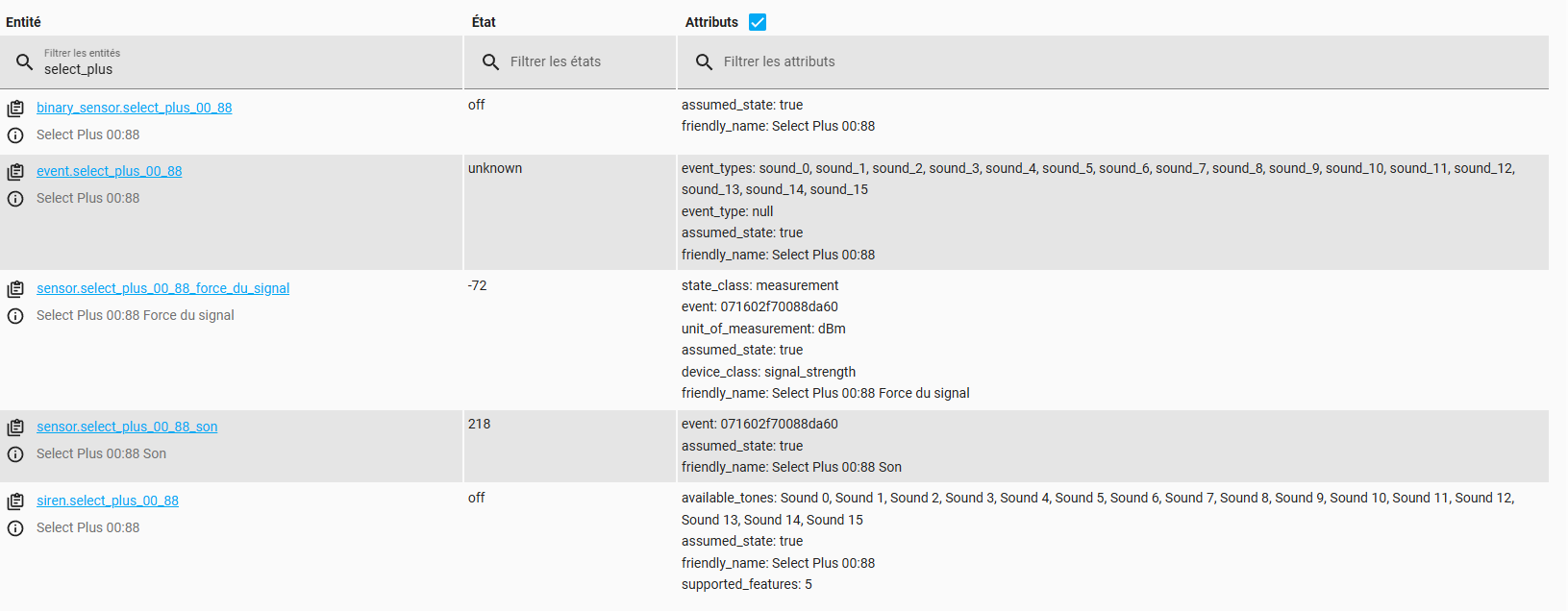Copy entity ID siren.select_plus_00_88
This screenshot has height=611, width=1568.
15,501
